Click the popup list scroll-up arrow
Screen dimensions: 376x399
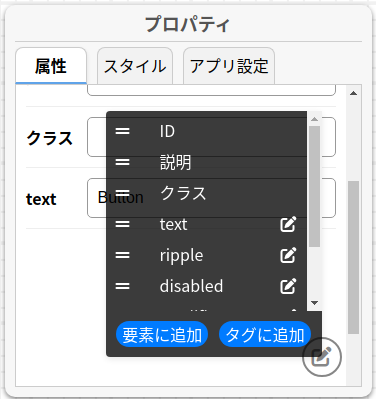314,119
